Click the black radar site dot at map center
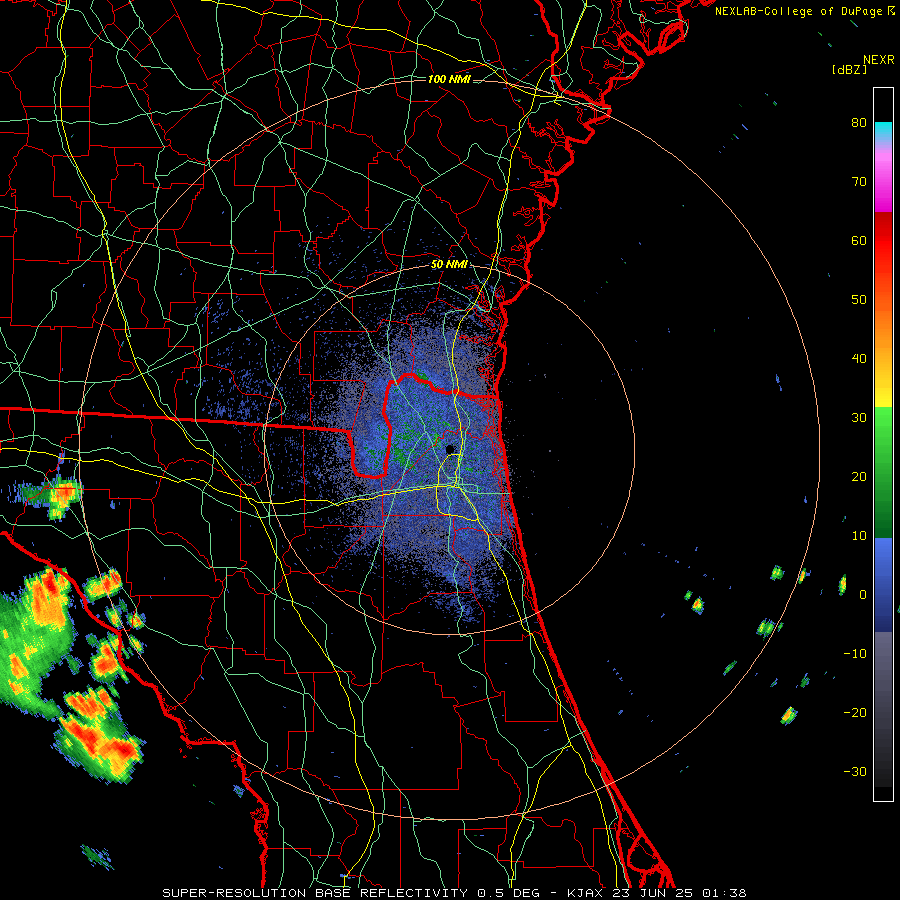The width and height of the screenshot is (900, 900). pos(450,449)
